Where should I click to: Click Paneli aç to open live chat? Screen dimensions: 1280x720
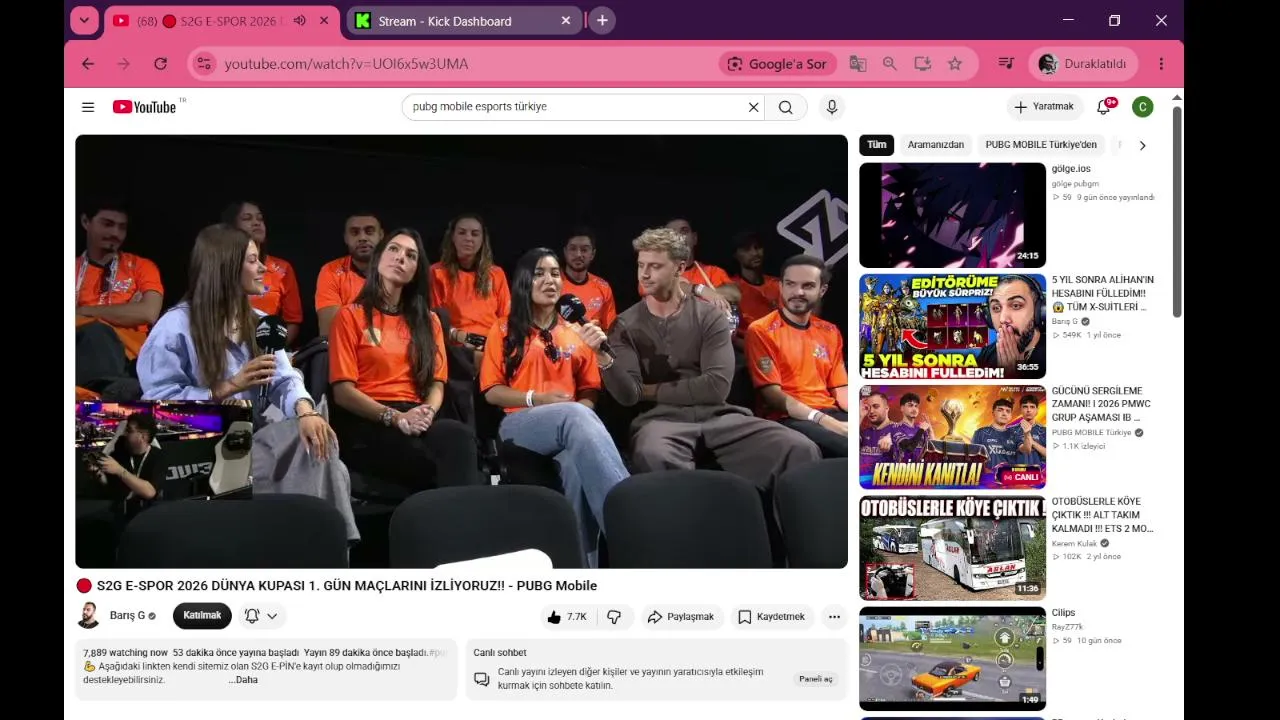click(x=815, y=679)
